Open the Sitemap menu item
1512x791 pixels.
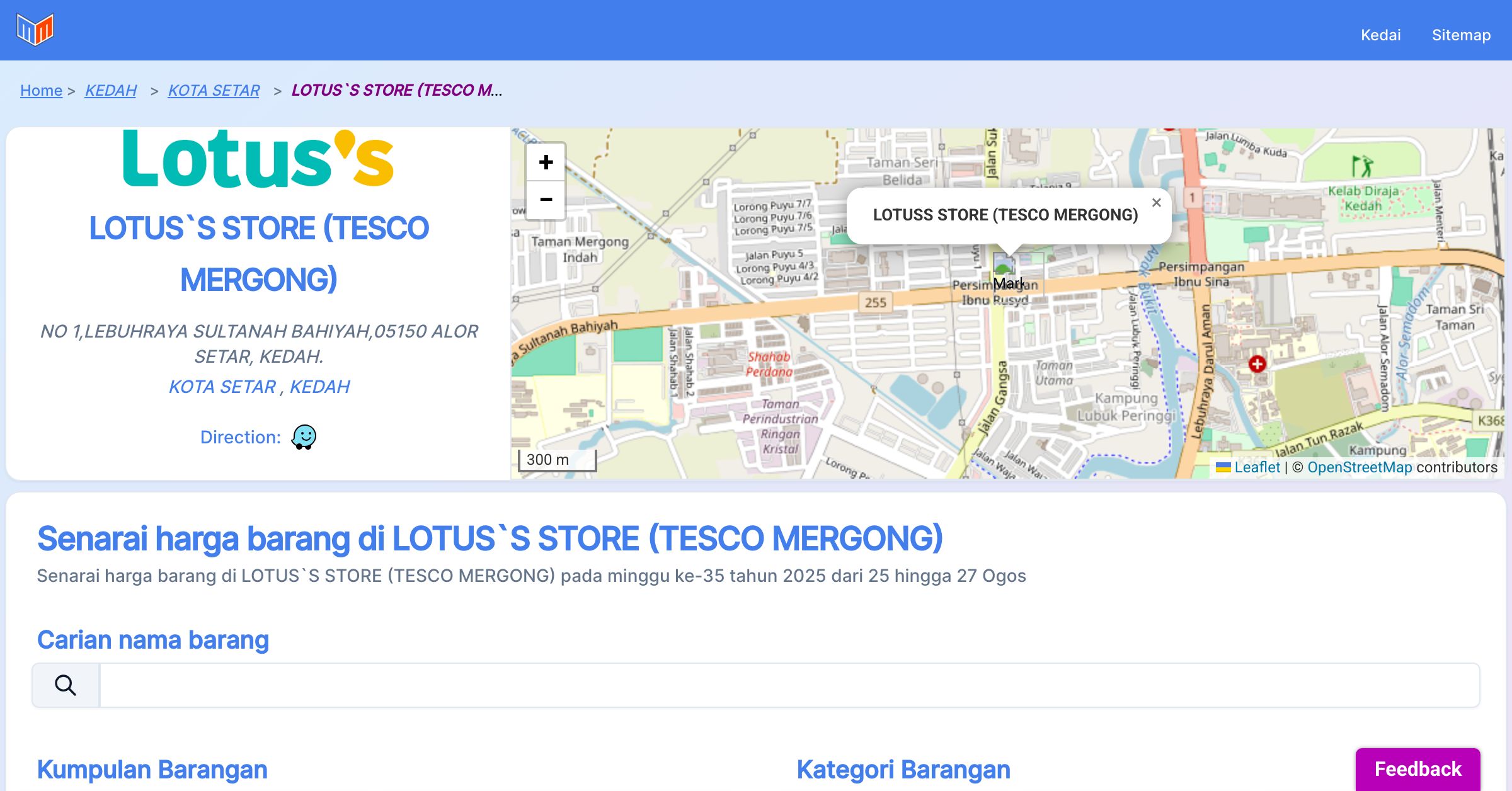(1461, 35)
